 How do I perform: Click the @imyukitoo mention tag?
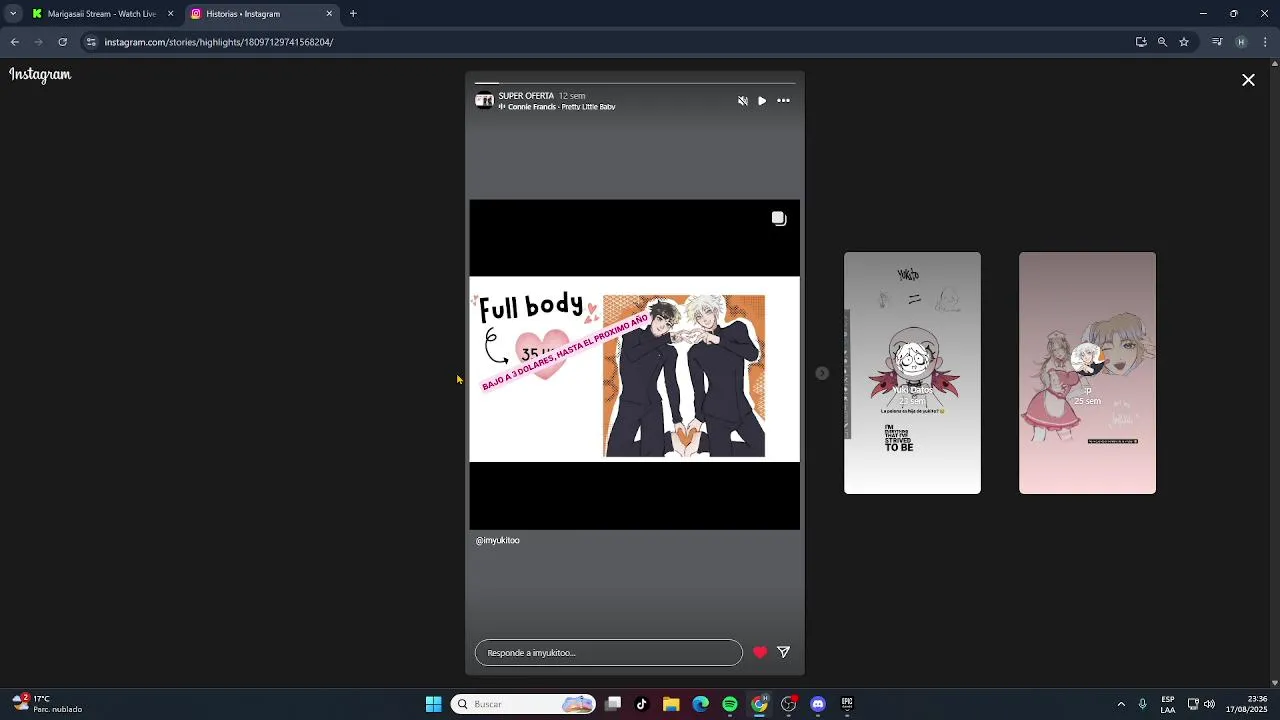pos(497,540)
